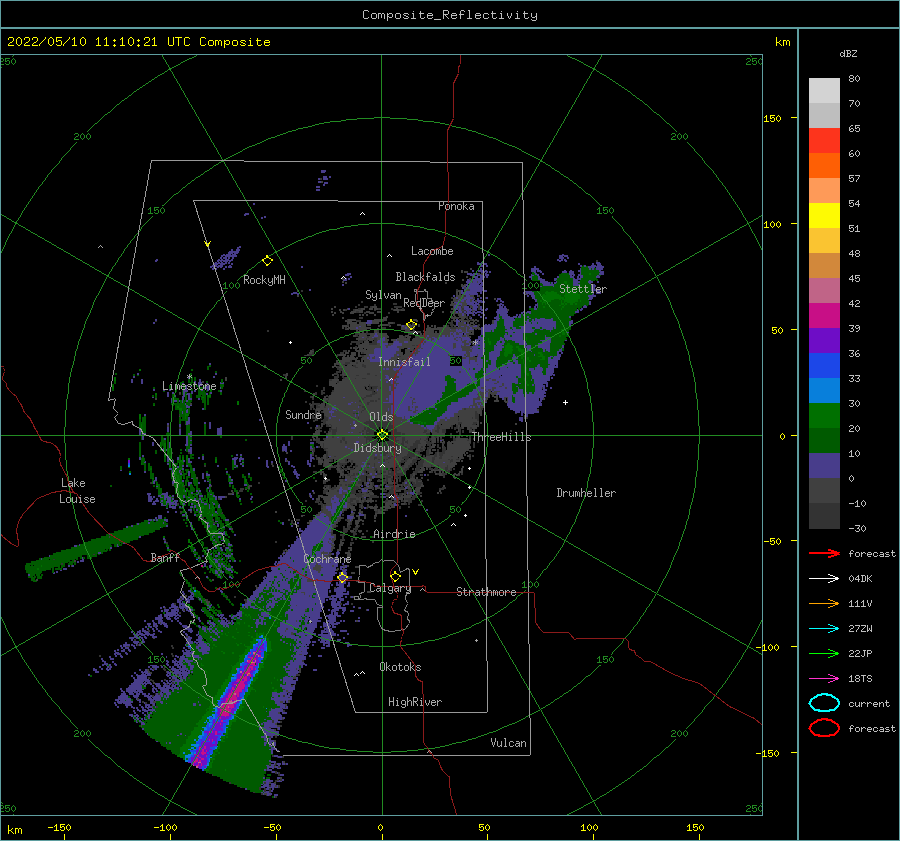Image resolution: width=900 pixels, height=841 pixels.
Task: Click the Airdrie town label
Action: pyautogui.click(x=394, y=534)
